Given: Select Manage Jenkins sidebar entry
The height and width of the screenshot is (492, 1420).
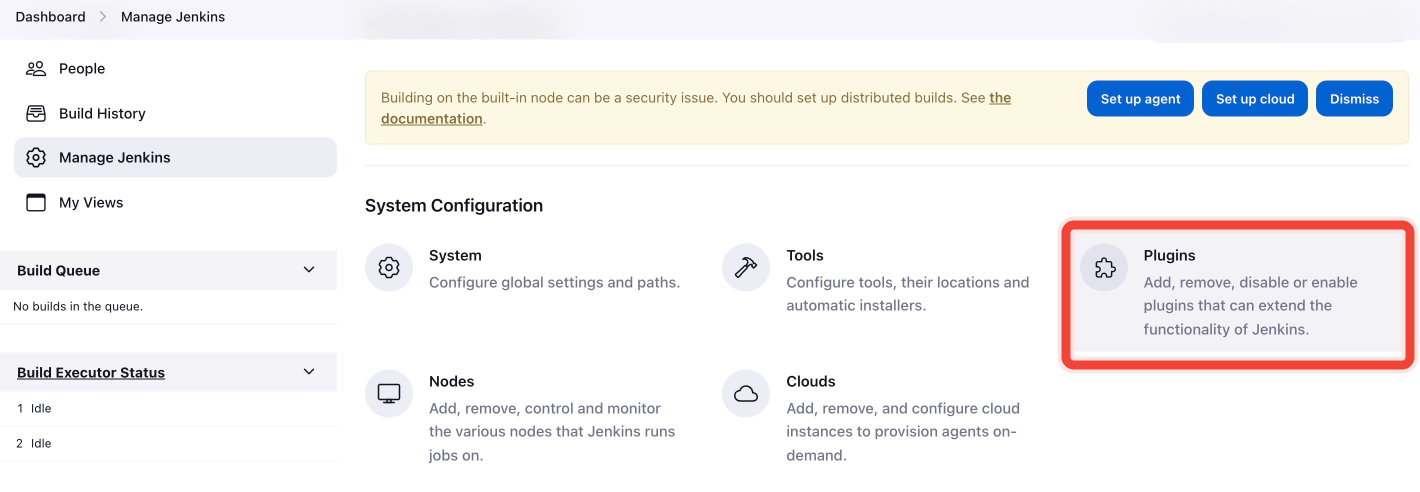Looking at the screenshot, I should click(x=175, y=158).
